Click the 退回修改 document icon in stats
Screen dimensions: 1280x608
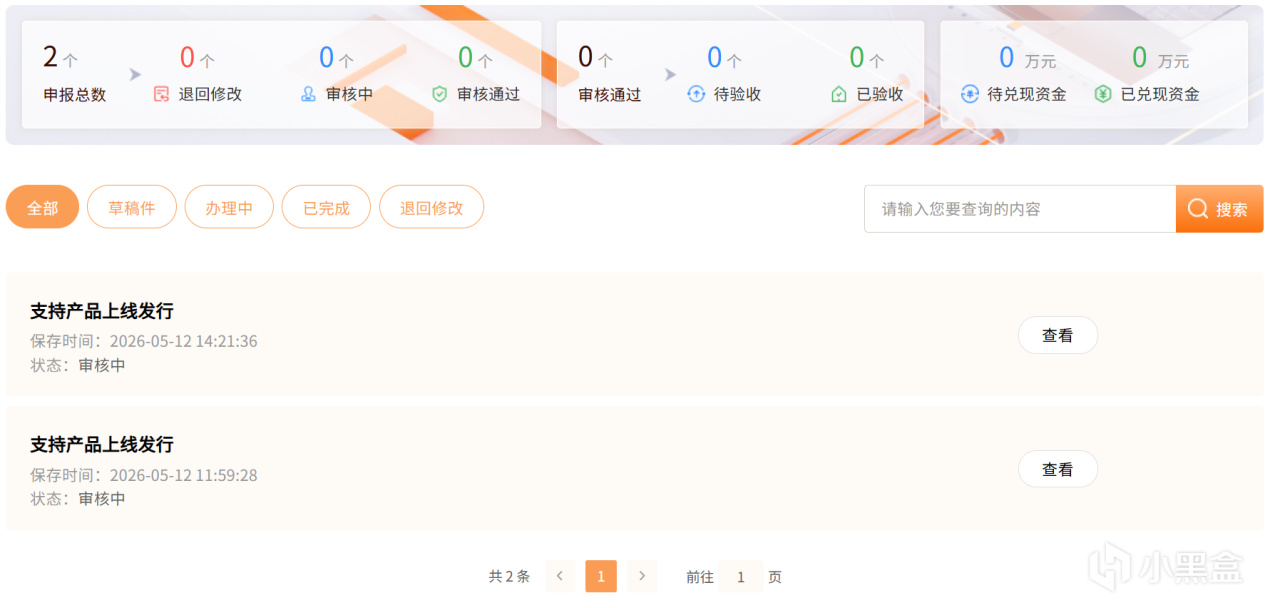[x=162, y=94]
